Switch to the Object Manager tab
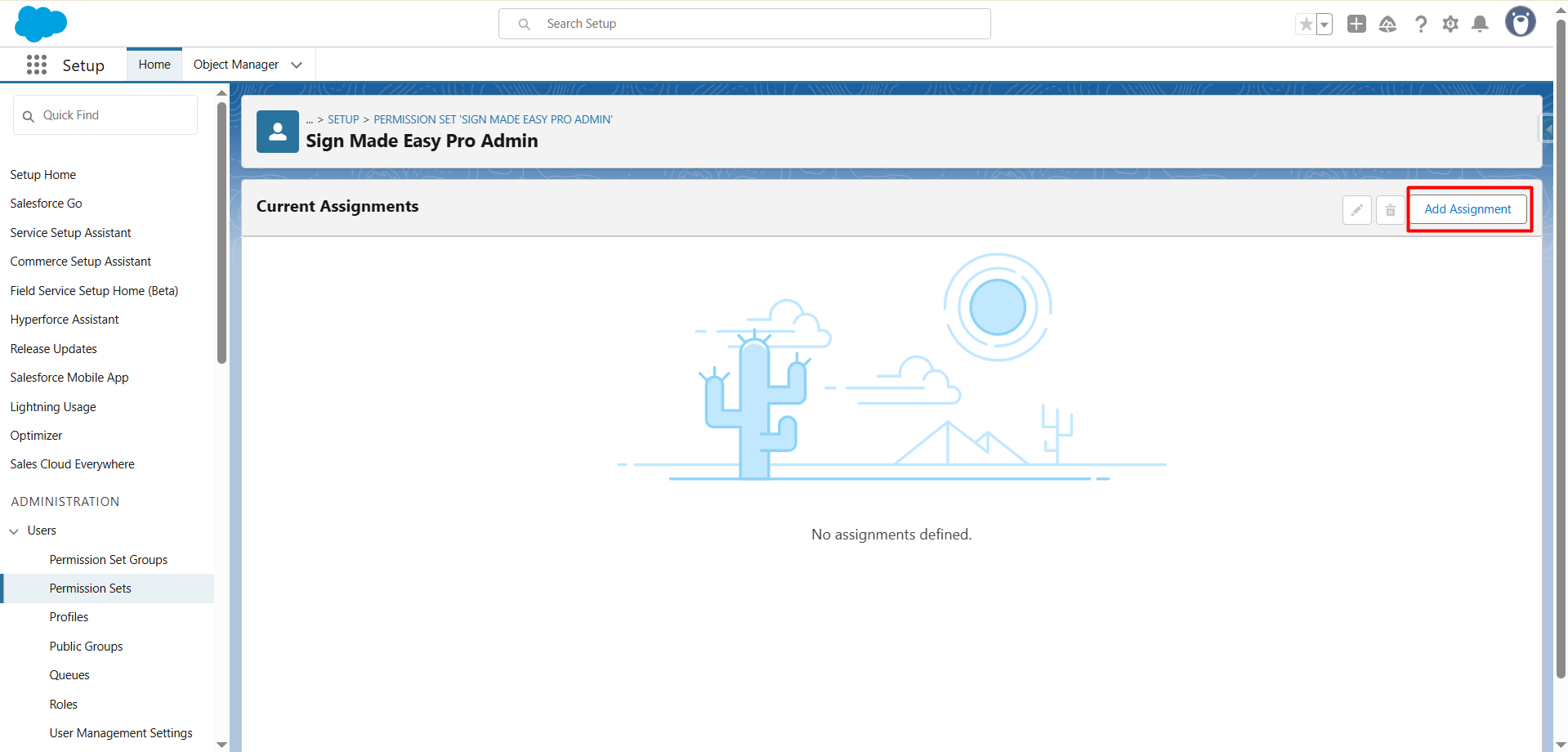Viewport: 1568px width, 752px height. click(236, 65)
